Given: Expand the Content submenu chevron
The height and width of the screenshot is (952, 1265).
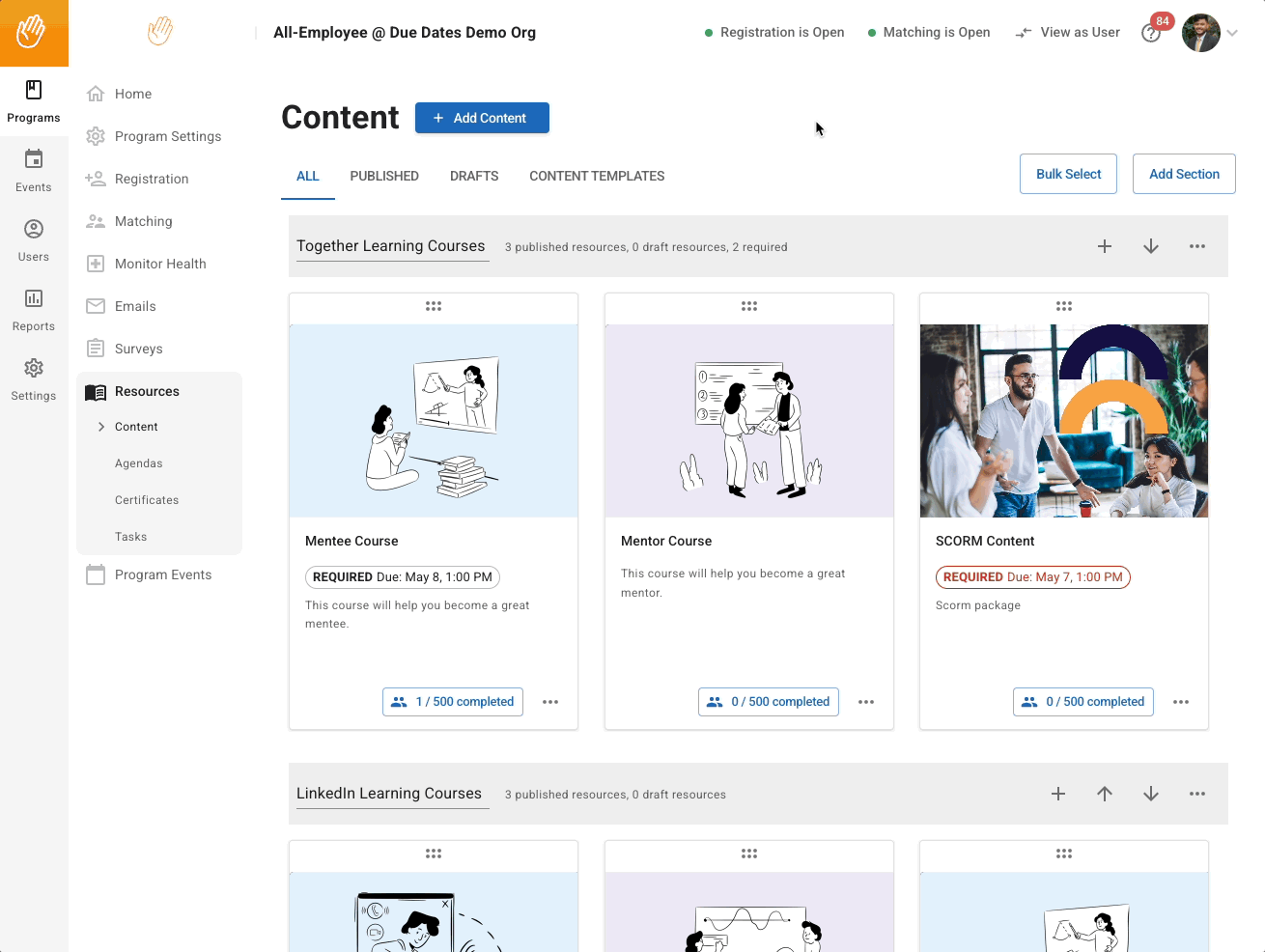Looking at the screenshot, I should (101, 427).
